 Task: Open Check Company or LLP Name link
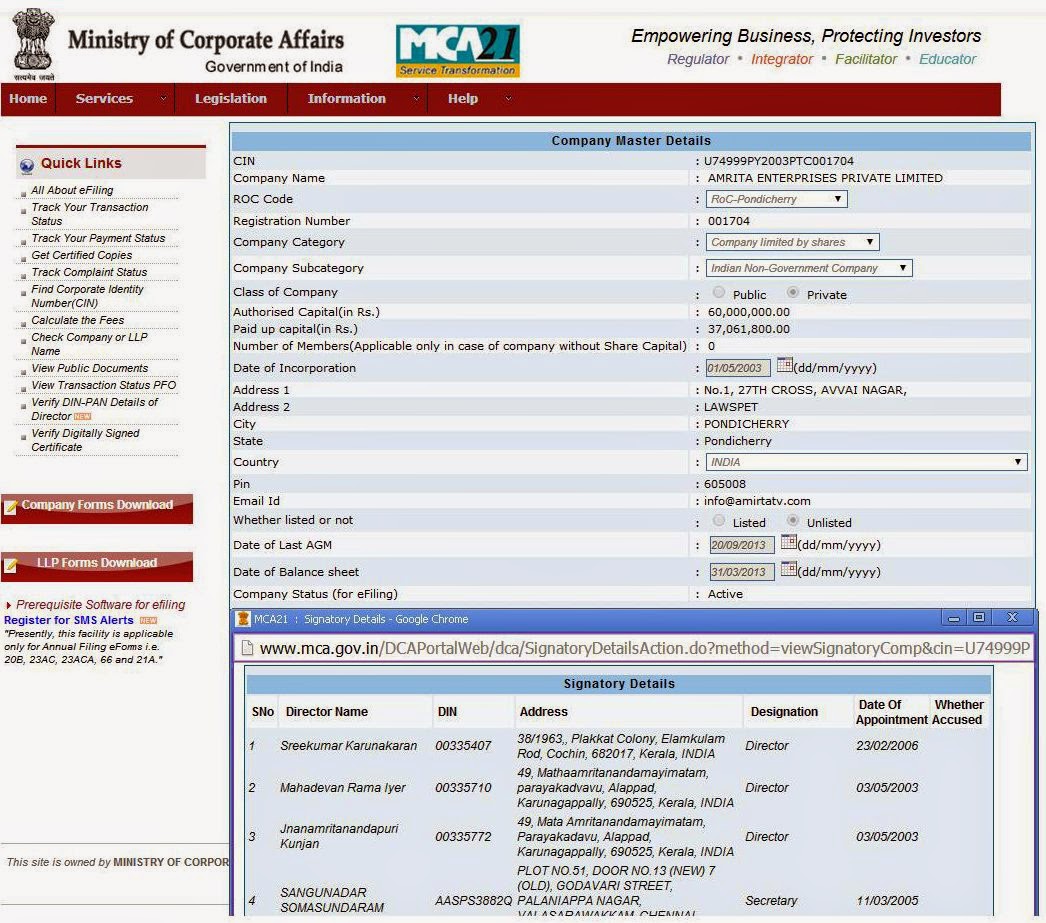point(89,344)
